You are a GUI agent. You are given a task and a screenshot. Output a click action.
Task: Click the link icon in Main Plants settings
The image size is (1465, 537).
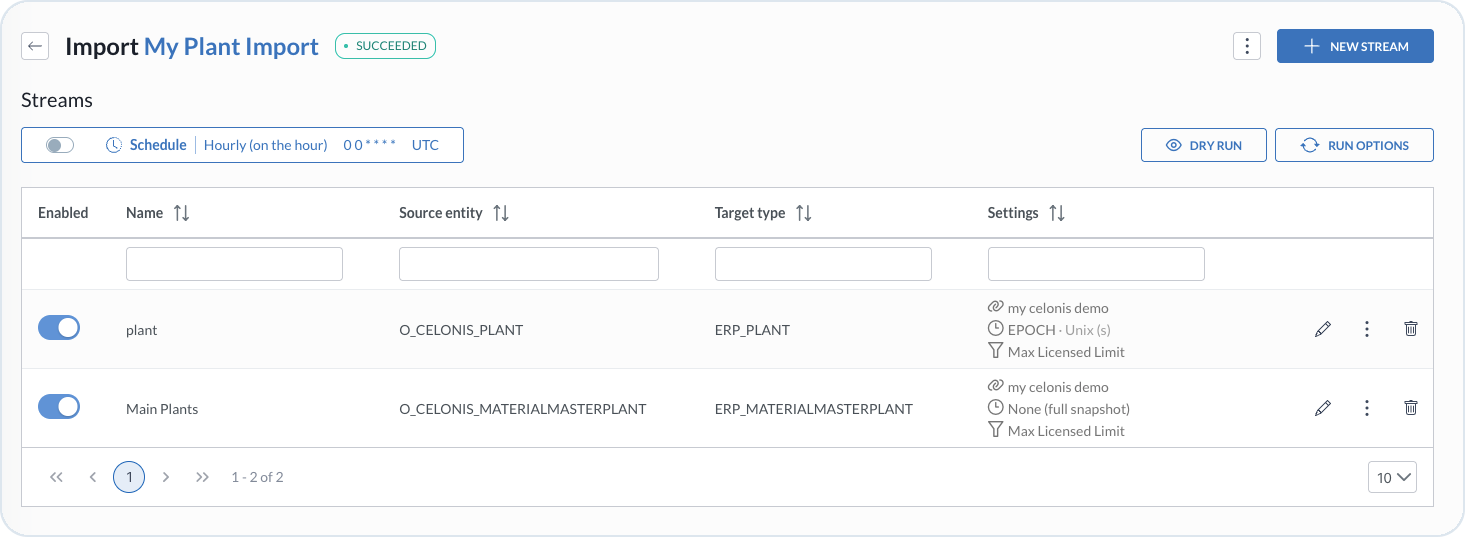995,386
